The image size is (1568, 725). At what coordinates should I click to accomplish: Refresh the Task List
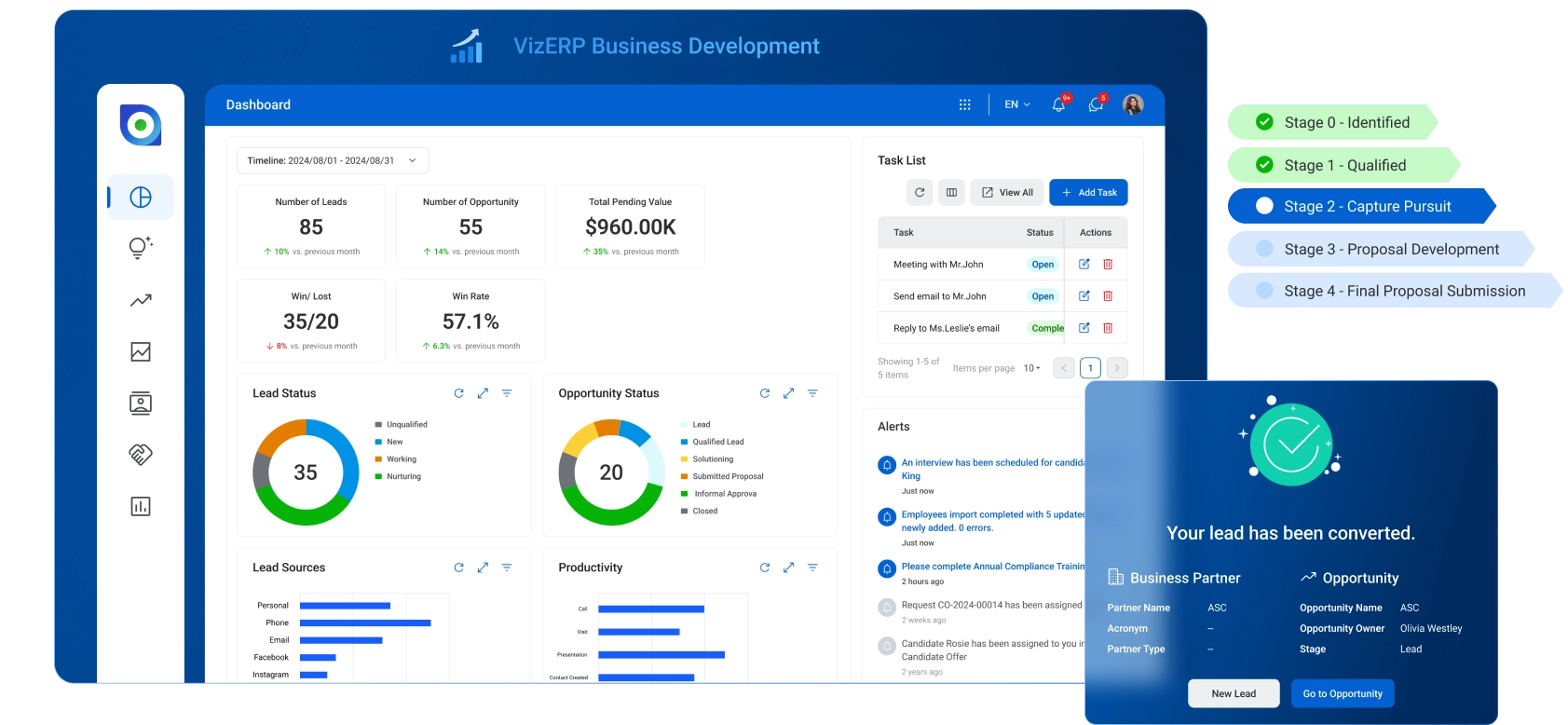(x=920, y=192)
